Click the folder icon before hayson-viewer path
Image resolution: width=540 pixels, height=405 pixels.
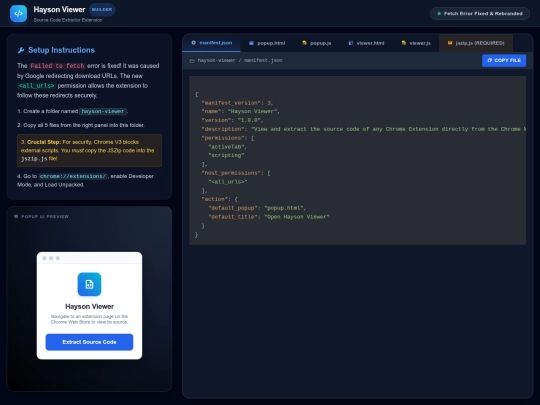pos(192,61)
